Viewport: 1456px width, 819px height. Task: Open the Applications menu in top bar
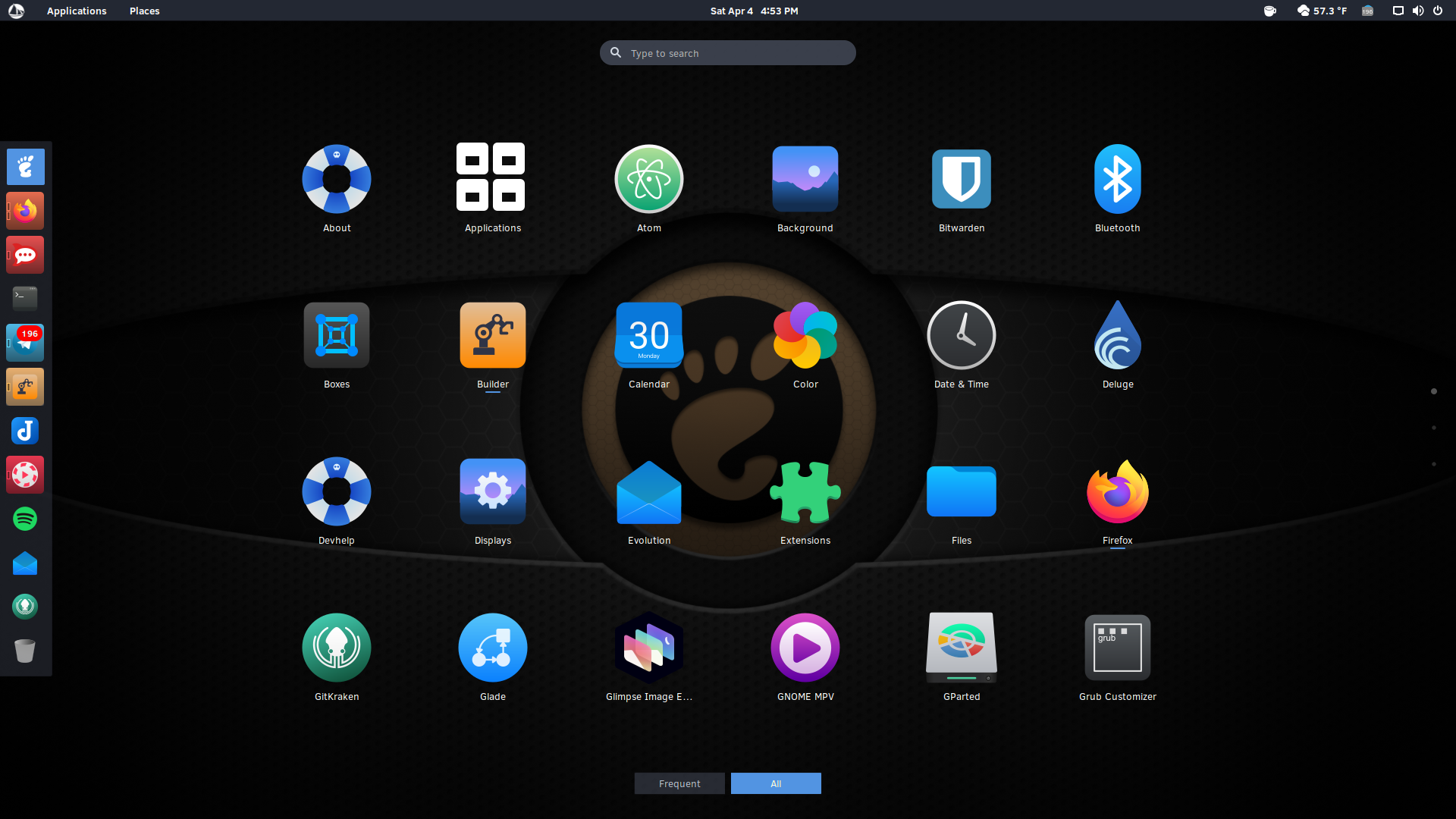(77, 11)
